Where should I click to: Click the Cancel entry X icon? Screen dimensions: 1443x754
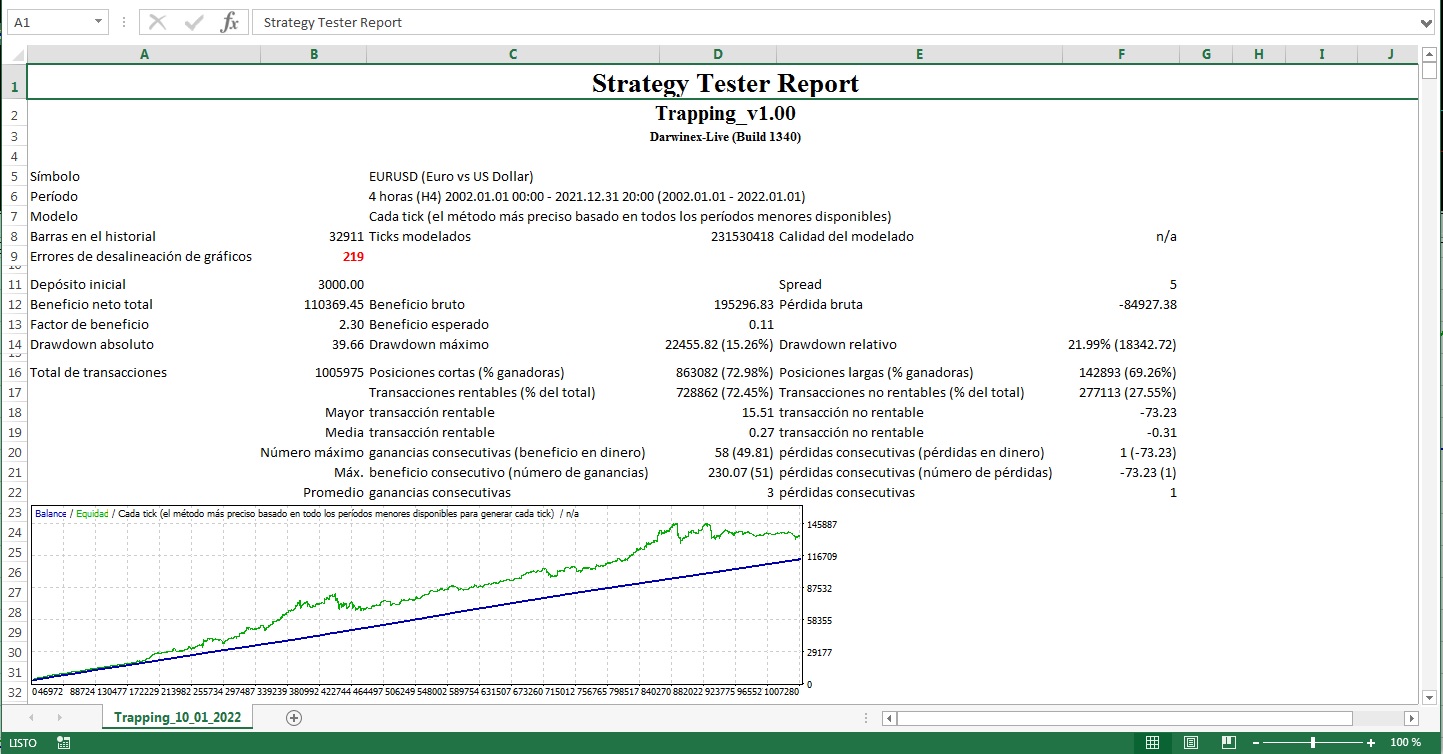[x=158, y=22]
